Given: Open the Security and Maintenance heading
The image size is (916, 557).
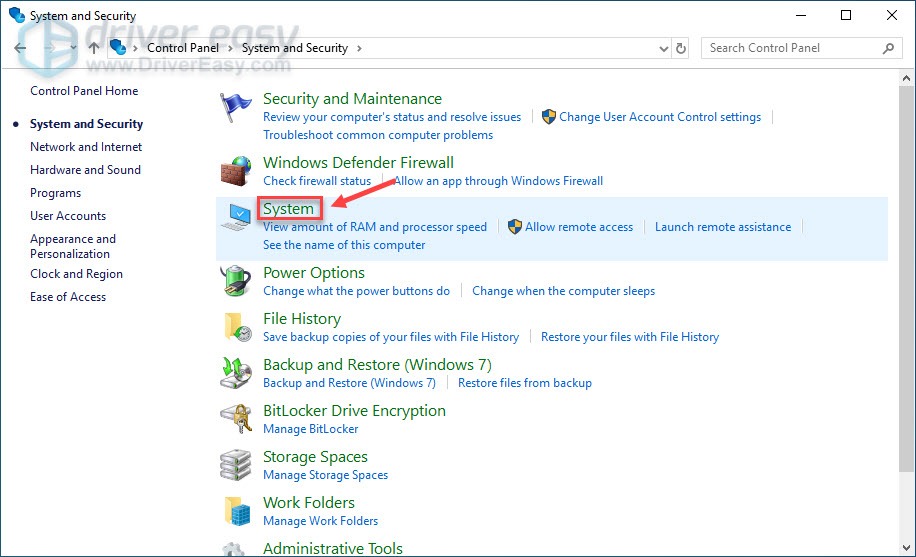Looking at the screenshot, I should pyautogui.click(x=352, y=99).
